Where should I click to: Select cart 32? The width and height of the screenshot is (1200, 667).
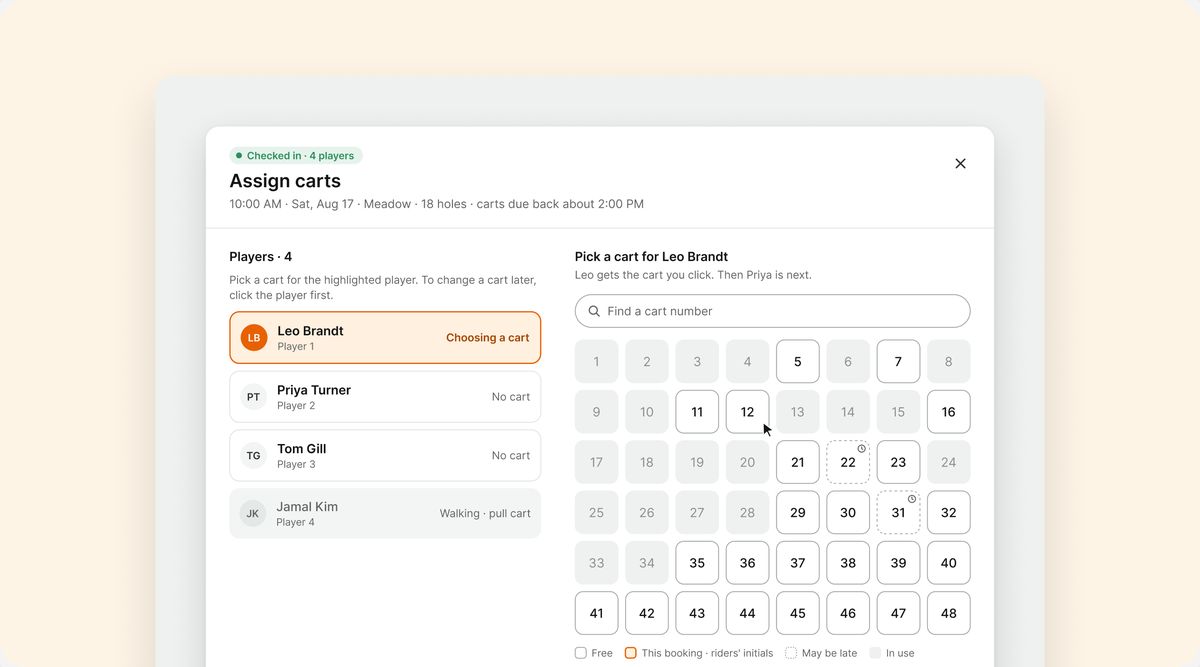(x=948, y=512)
